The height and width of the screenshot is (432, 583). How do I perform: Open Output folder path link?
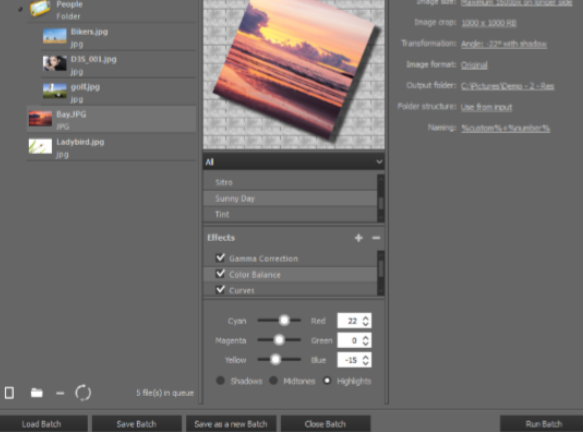(508, 86)
